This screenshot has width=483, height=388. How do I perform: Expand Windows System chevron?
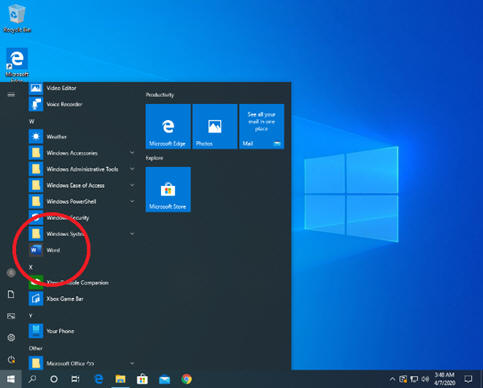132,234
